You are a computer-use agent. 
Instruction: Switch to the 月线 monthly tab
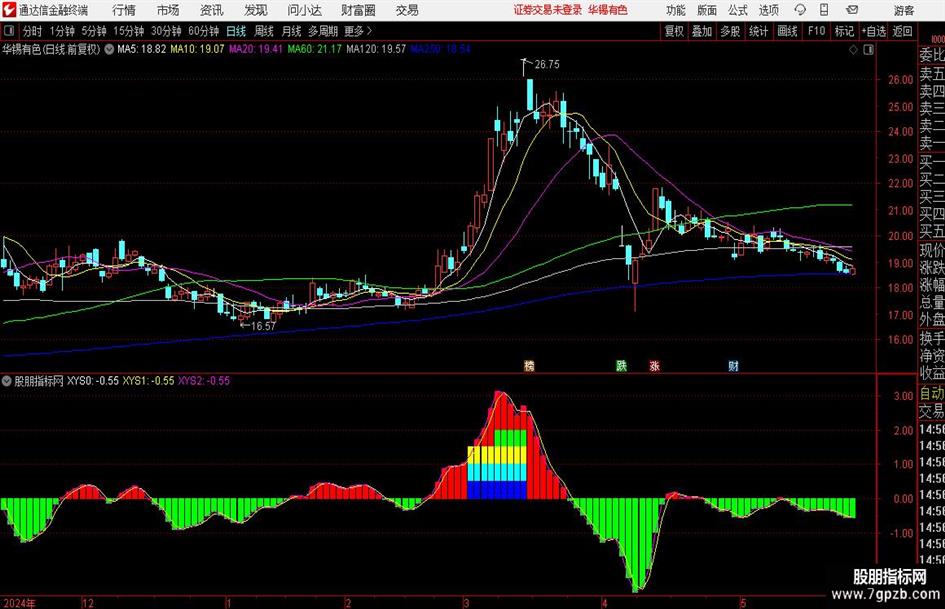[x=292, y=31]
